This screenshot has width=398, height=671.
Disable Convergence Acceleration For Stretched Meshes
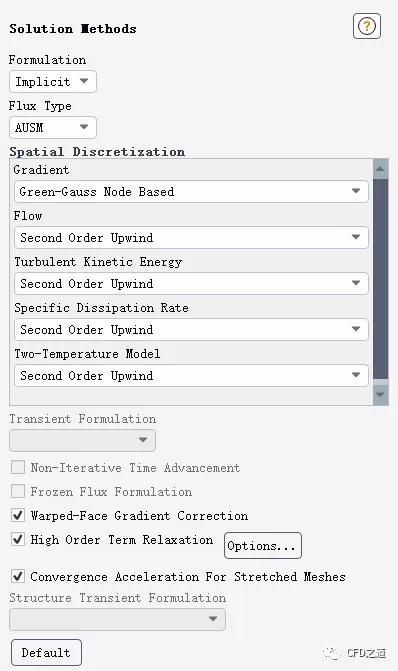point(18,576)
